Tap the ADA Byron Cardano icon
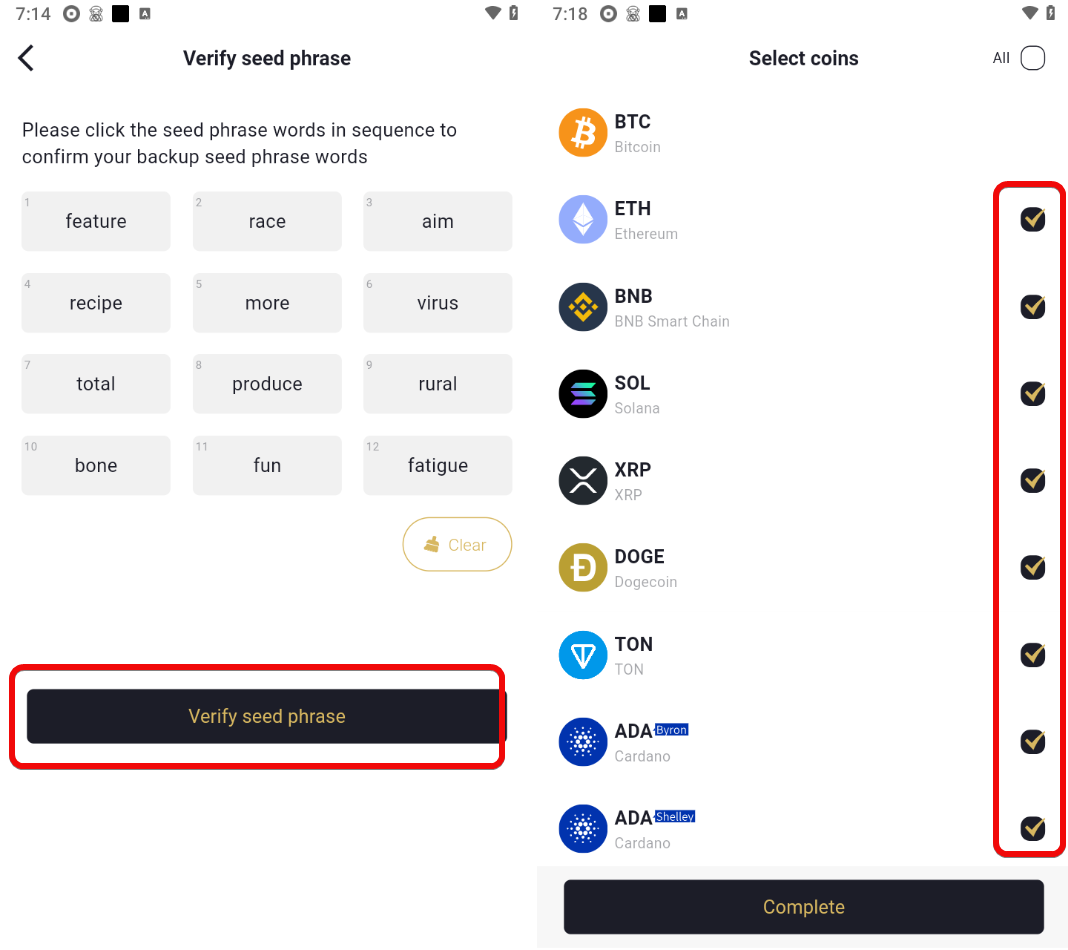 (x=582, y=742)
